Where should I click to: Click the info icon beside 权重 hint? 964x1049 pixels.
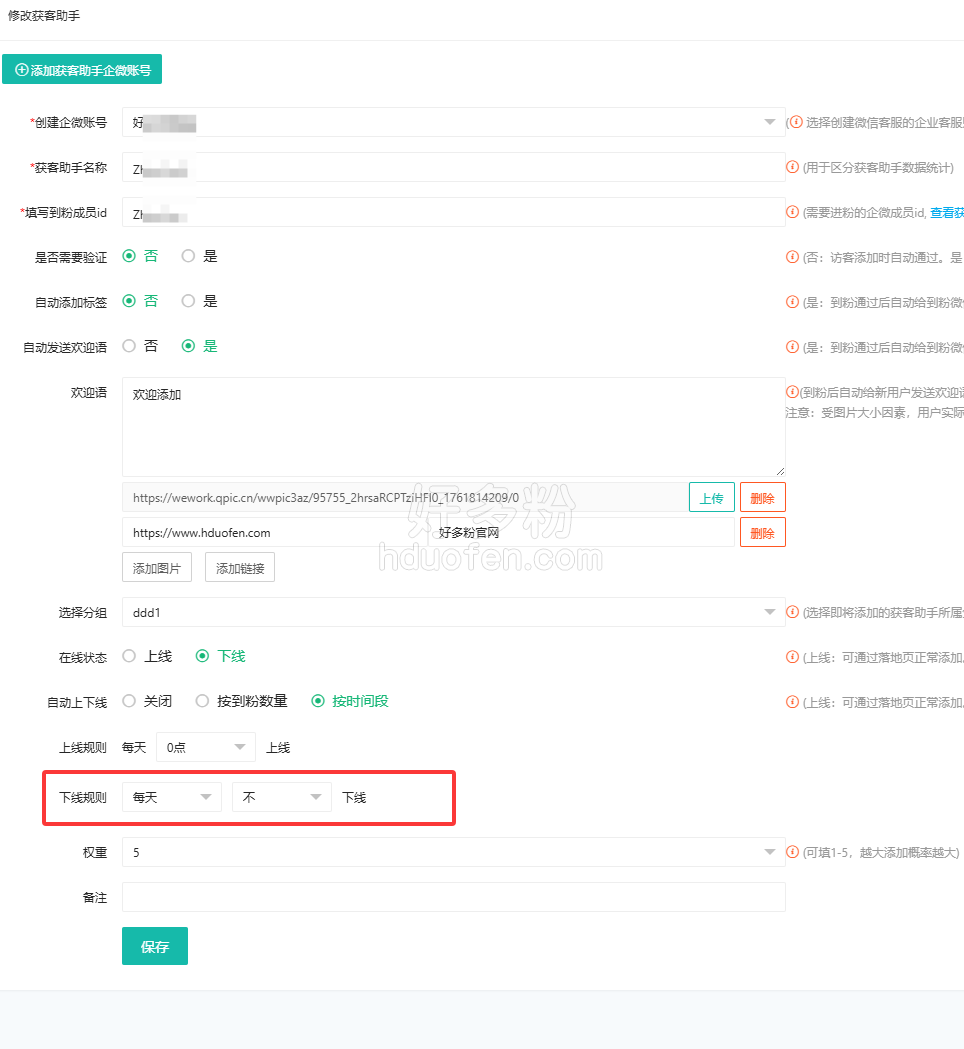point(794,852)
